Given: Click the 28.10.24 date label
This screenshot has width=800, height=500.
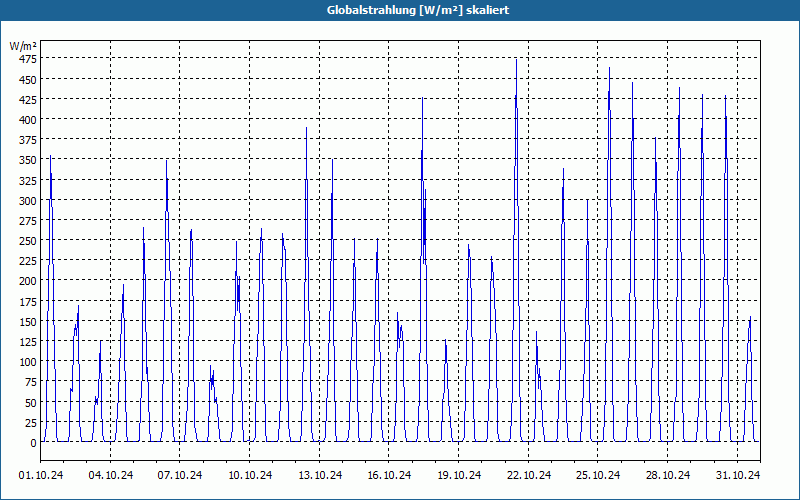Looking at the screenshot, I should (x=668, y=475).
